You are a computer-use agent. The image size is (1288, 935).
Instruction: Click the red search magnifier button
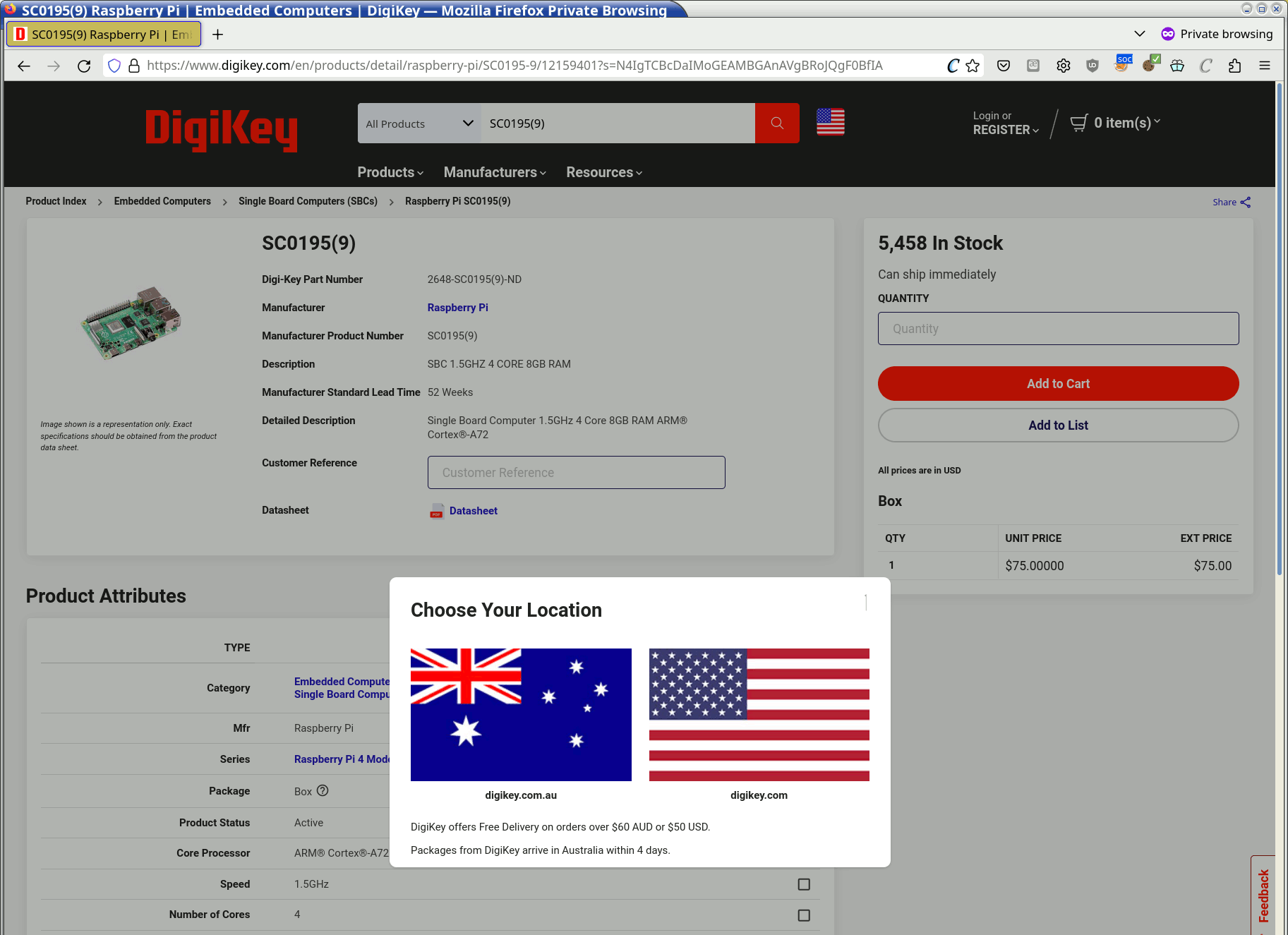tap(776, 123)
